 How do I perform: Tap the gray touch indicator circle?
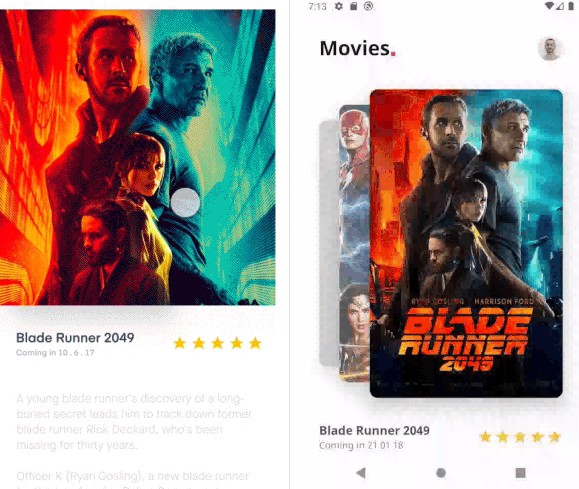[185, 202]
